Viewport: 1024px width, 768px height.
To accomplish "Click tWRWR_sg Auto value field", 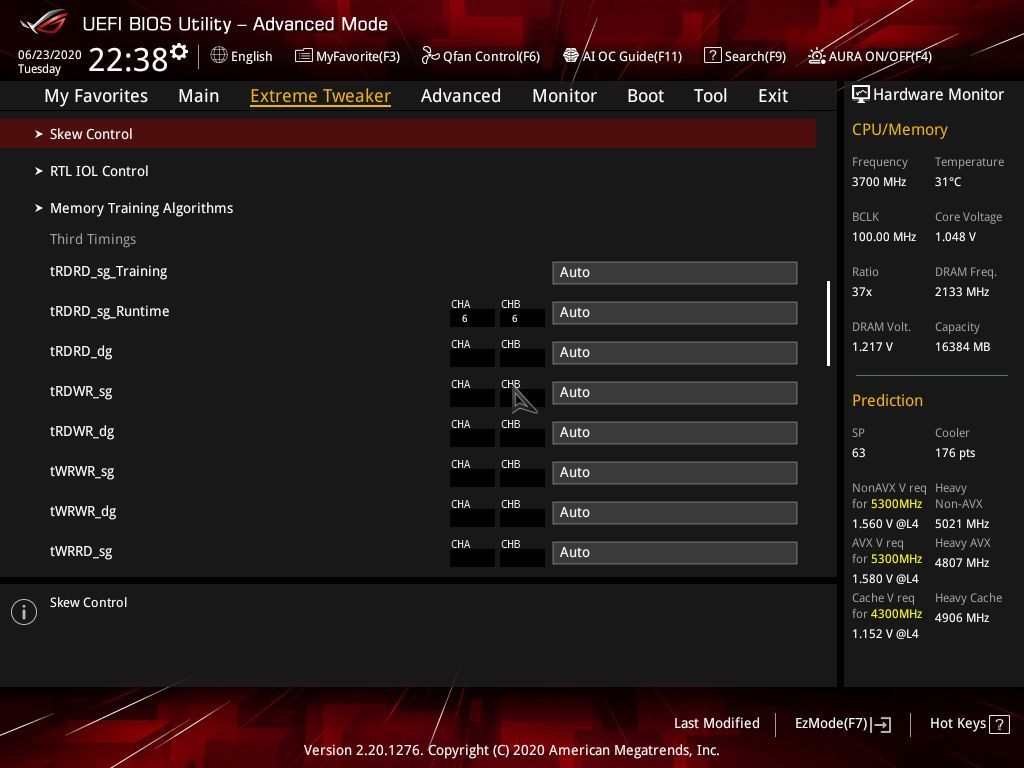I will [675, 473].
